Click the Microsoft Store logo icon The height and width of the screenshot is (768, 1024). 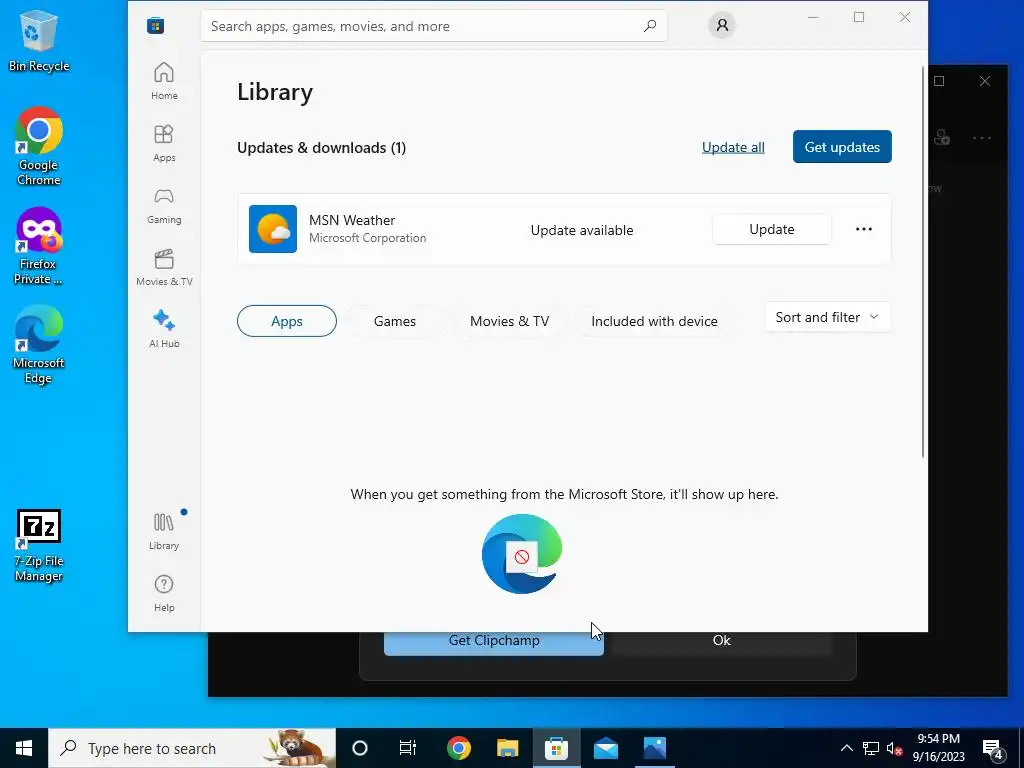pyautogui.click(x=155, y=26)
